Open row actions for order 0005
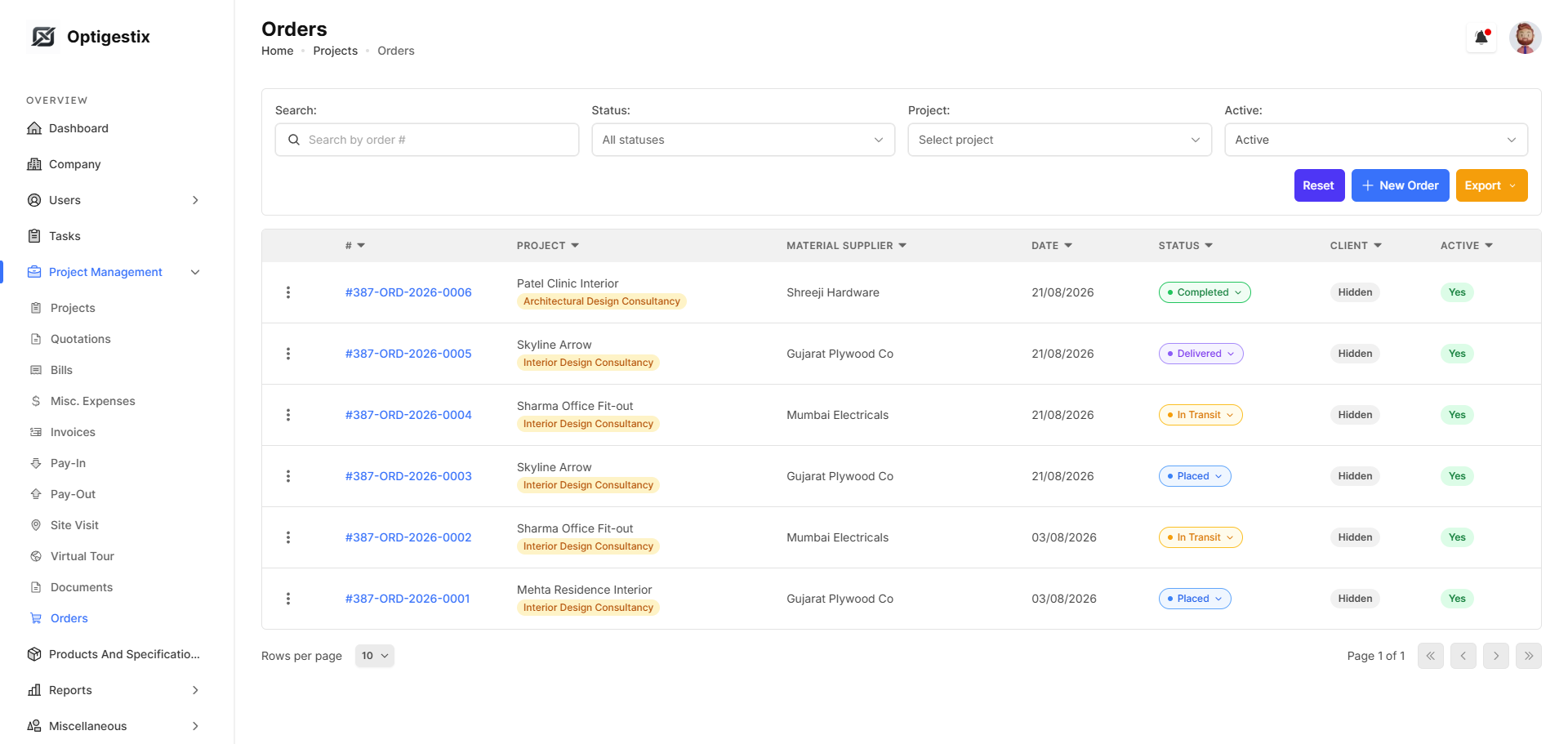The height and width of the screenshot is (744, 1568). [x=288, y=354]
